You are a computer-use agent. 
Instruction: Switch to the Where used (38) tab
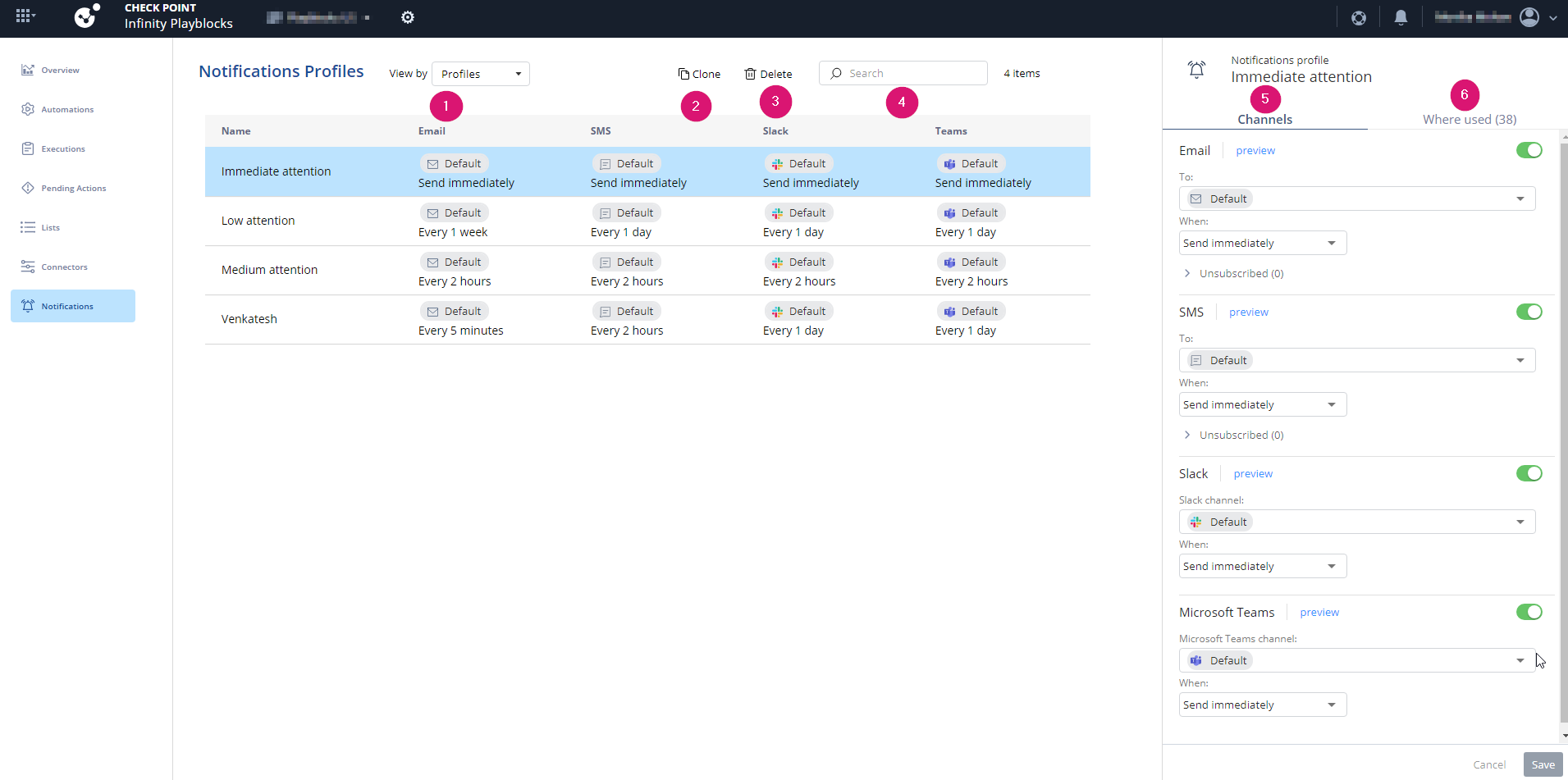[1470, 119]
